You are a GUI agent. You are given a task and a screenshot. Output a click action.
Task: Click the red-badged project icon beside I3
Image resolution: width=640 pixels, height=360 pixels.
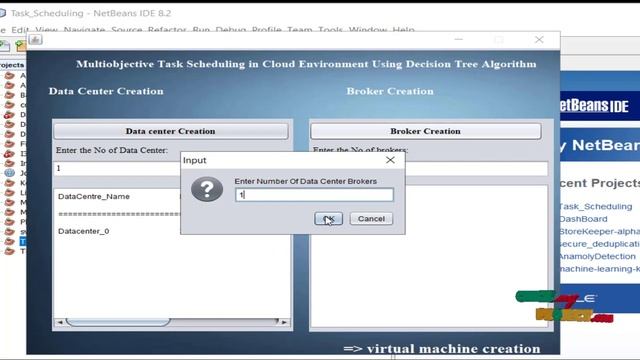click(9, 154)
